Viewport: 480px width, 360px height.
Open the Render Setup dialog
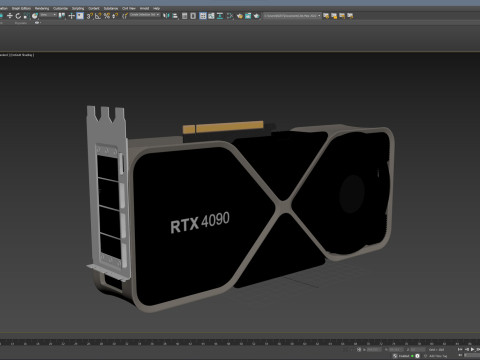240,16
